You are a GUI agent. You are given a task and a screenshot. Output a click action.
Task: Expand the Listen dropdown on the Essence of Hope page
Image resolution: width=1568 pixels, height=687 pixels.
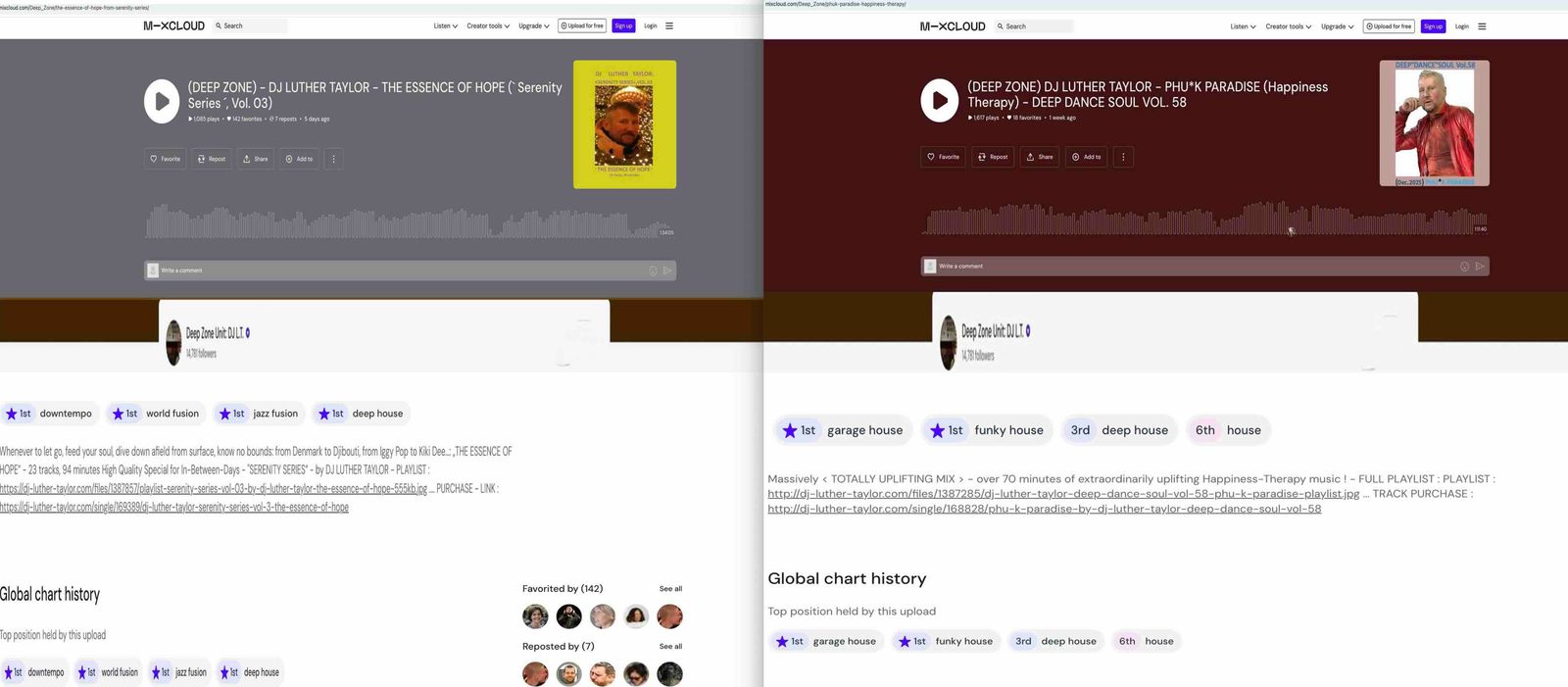pyautogui.click(x=445, y=26)
